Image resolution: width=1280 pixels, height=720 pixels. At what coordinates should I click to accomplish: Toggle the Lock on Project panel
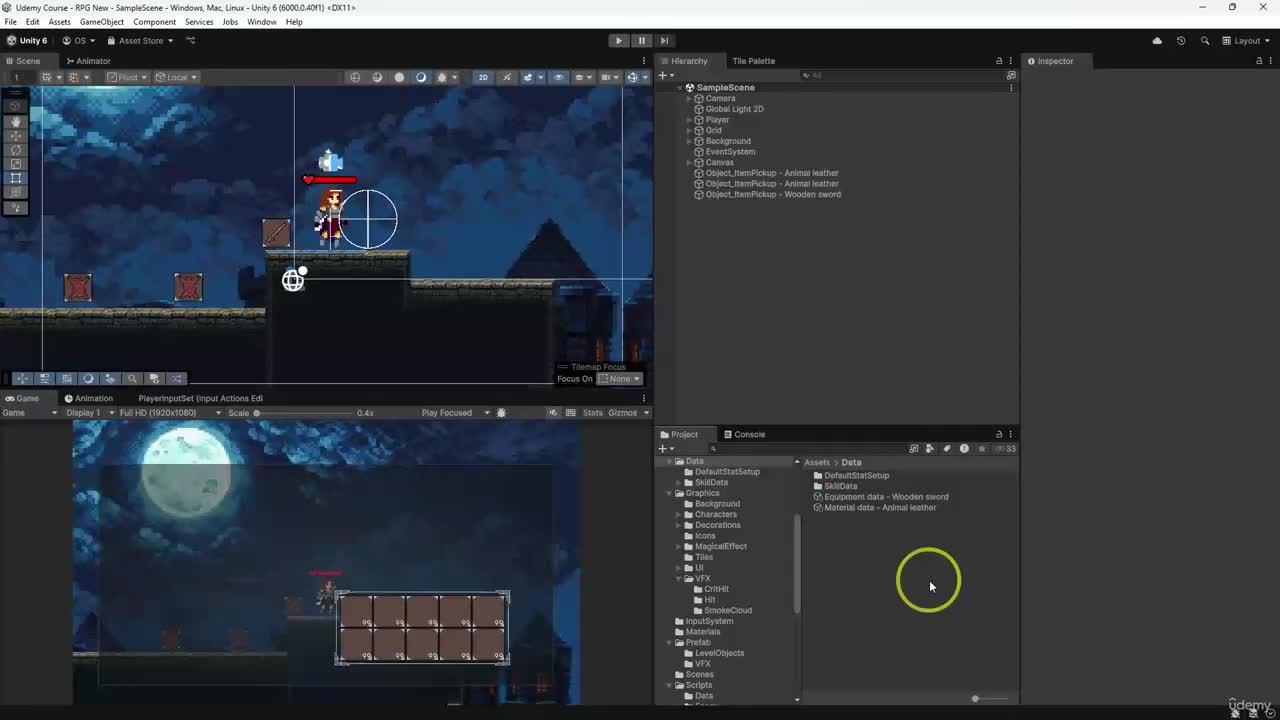point(998,434)
